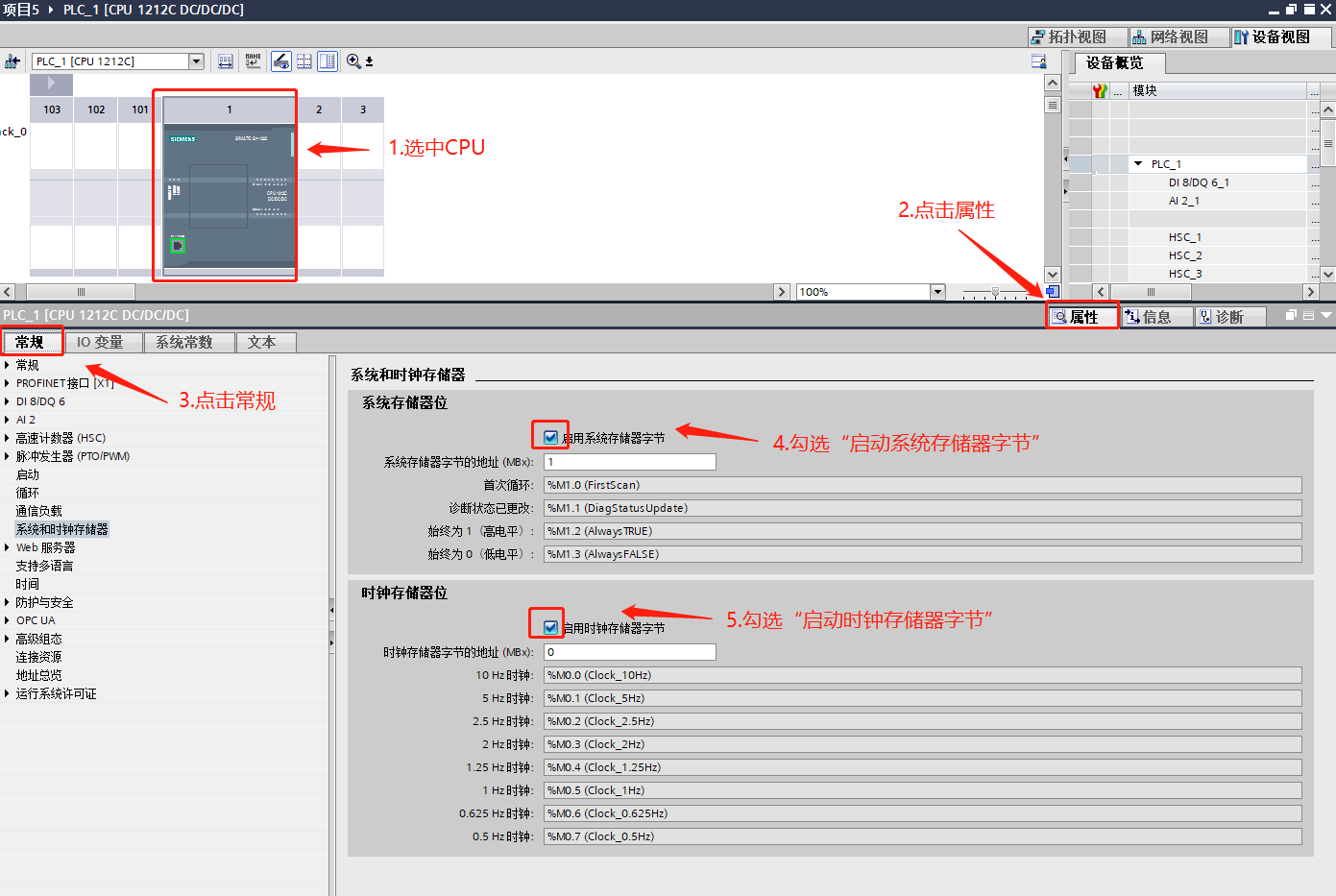Viewport: 1336px width, 896px height.
Task: Expand the Web 服务器 tree node
Action: point(7,547)
